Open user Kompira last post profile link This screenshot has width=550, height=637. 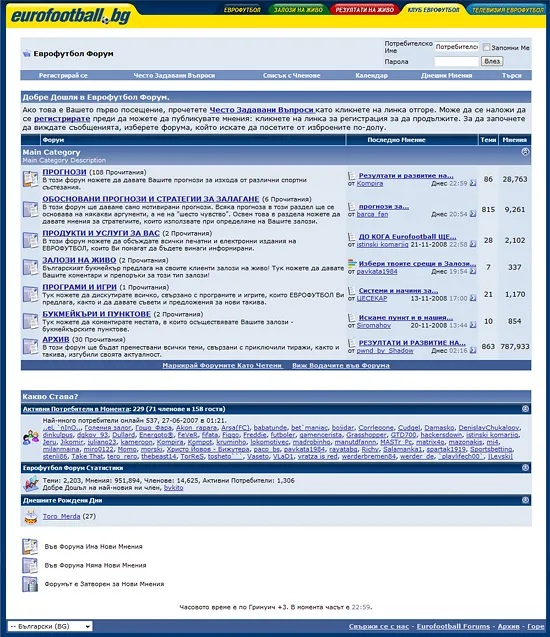pos(370,183)
